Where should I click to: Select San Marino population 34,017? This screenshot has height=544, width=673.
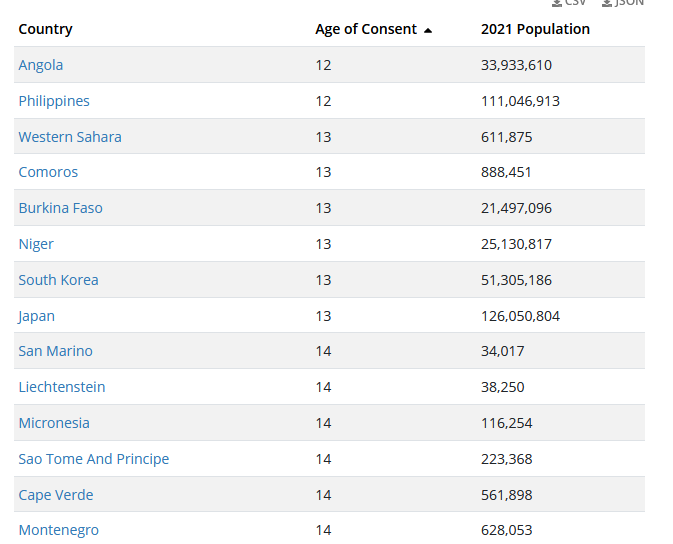(x=503, y=351)
